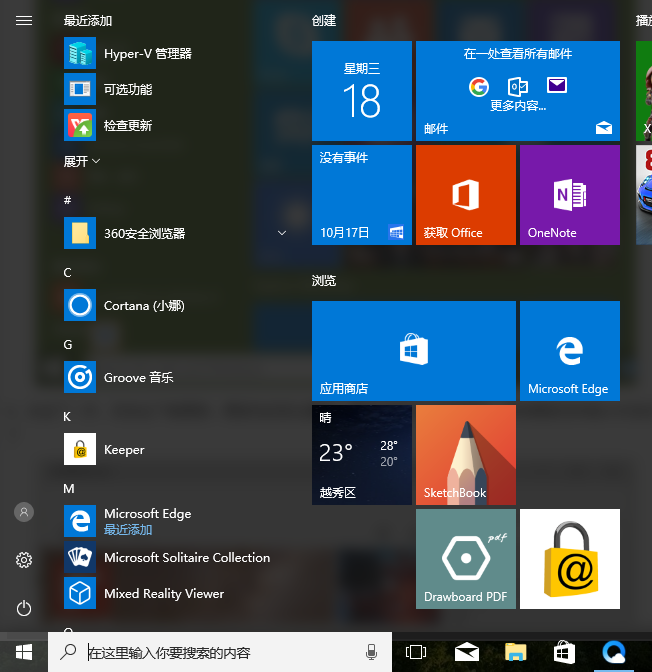Screen dimensions: 652x672
Task: Open Mixed Reality Viewer
Action: (x=163, y=594)
